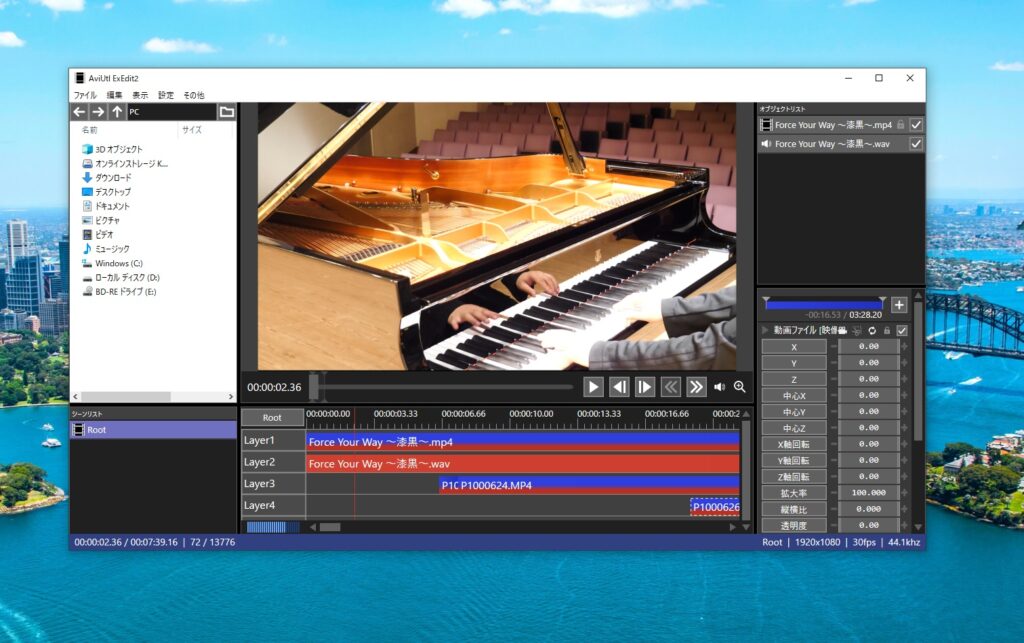
Task: Add an effect with the plus button
Action: pyautogui.click(x=899, y=305)
